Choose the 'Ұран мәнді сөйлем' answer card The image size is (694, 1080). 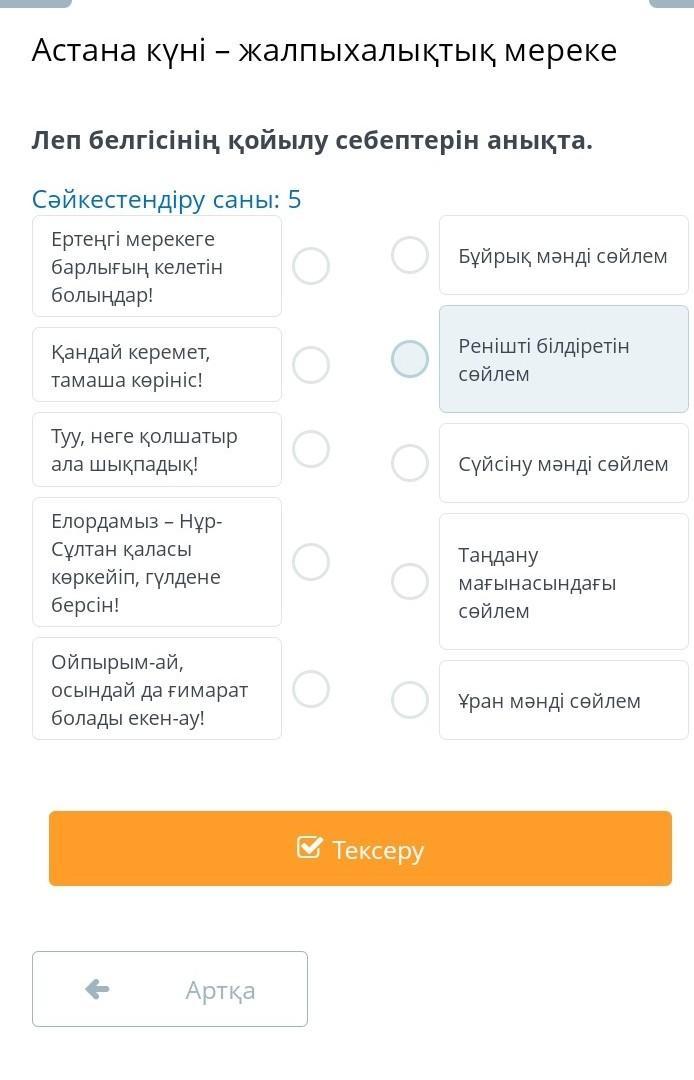[563, 700]
